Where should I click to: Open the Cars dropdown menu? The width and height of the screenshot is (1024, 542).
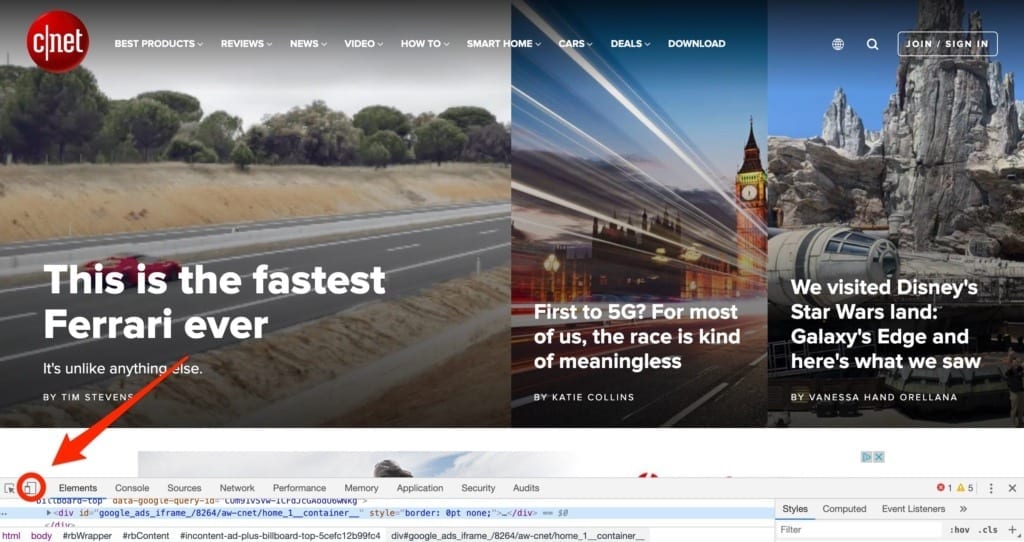coord(575,44)
